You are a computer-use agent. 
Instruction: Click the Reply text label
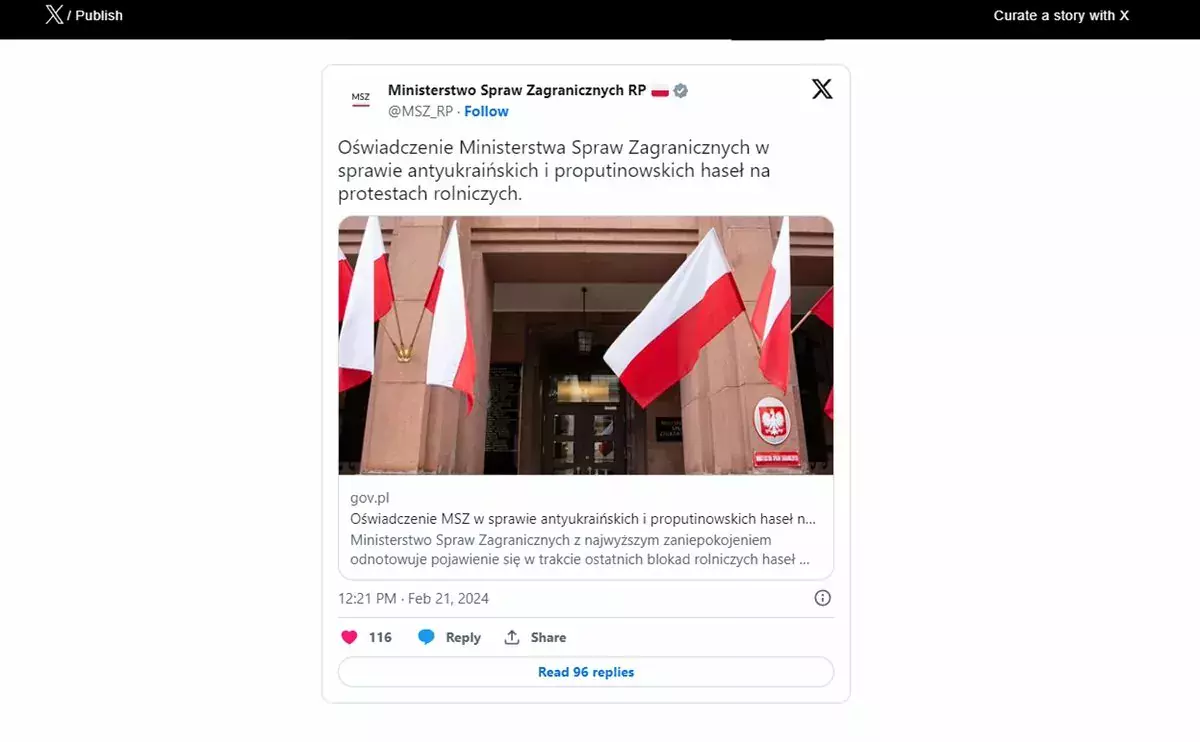click(x=463, y=637)
